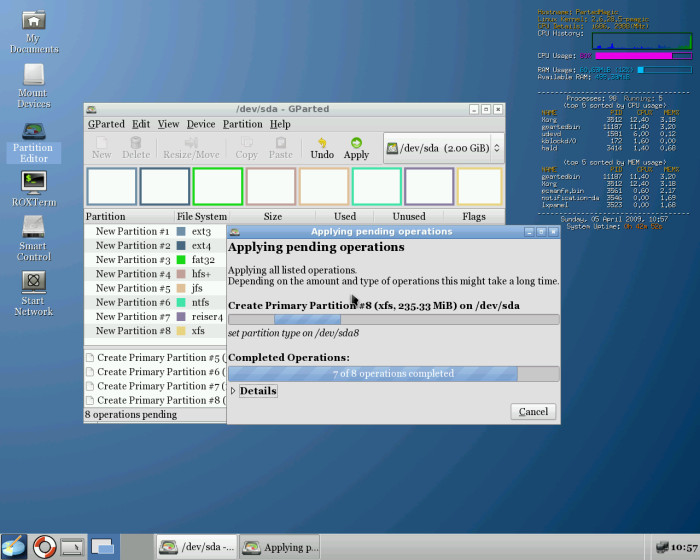
Task: Click the Applying pending operations title icon
Action: [235, 232]
